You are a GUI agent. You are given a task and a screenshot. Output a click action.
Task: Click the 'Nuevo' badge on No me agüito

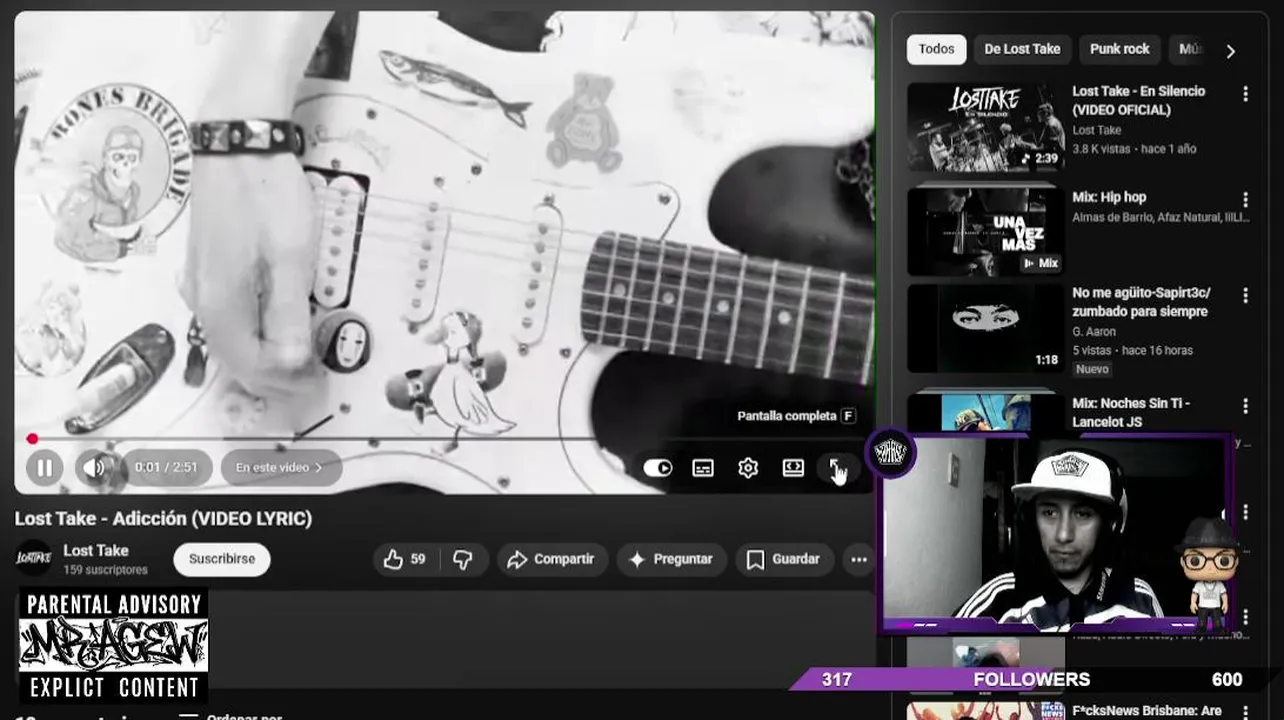pyautogui.click(x=1092, y=369)
